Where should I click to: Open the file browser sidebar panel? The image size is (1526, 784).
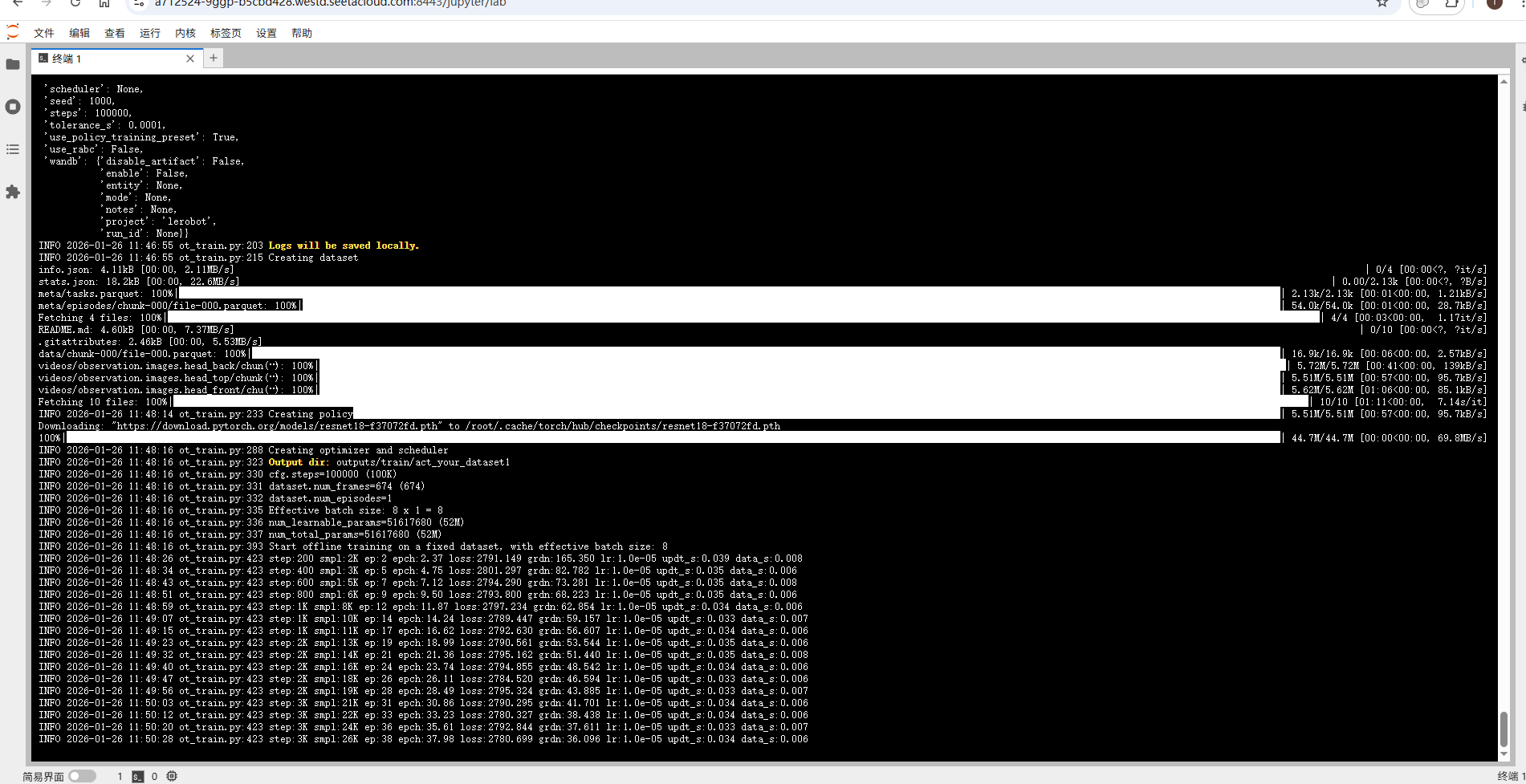pyautogui.click(x=13, y=64)
